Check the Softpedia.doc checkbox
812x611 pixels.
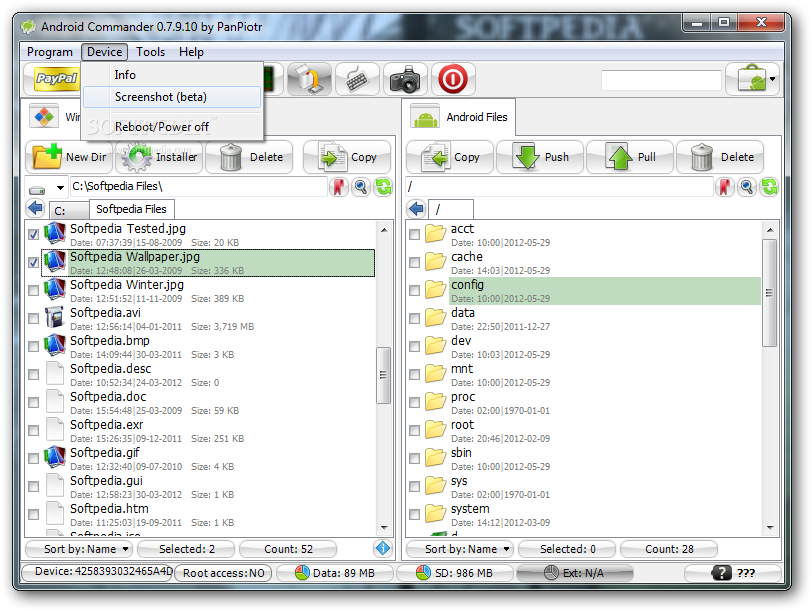34,402
